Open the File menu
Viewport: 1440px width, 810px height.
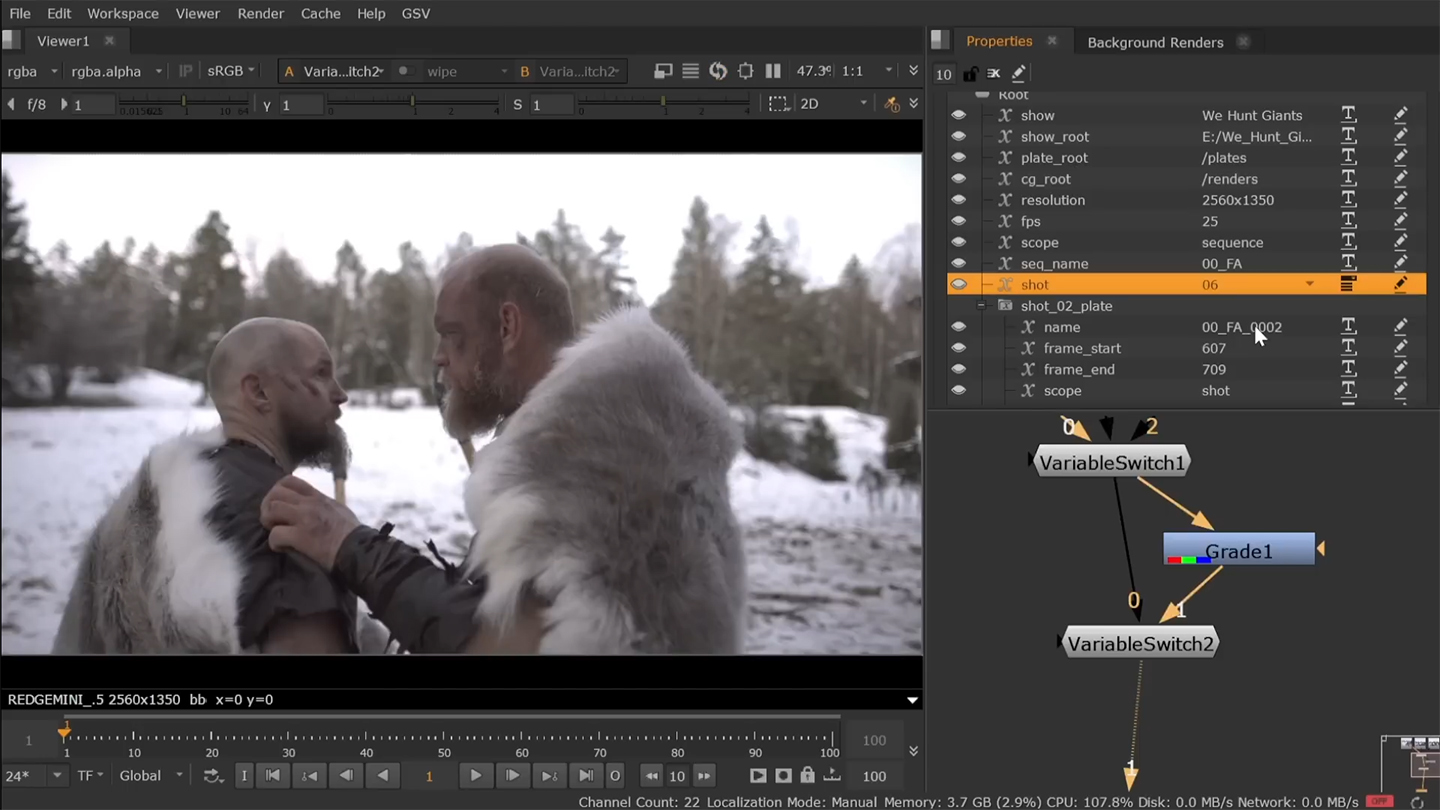pyautogui.click(x=20, y=13)
